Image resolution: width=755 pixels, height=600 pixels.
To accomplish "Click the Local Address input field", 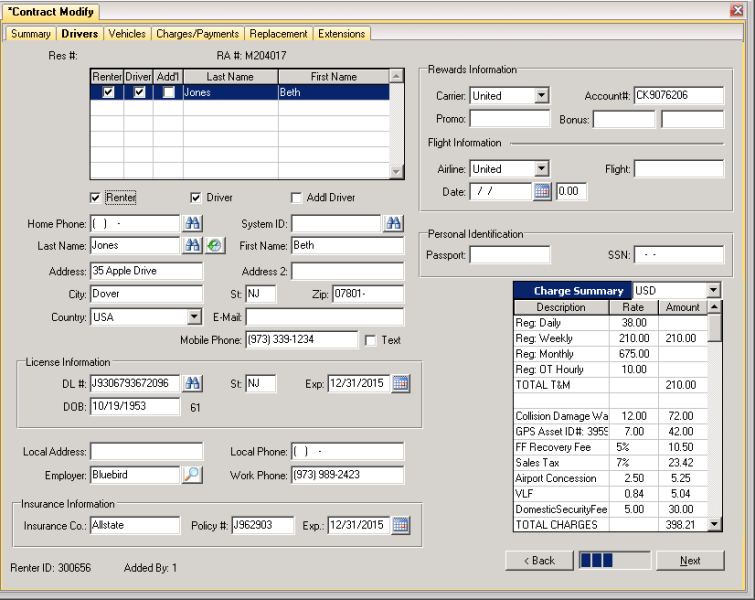I will [x=146, y=452].
